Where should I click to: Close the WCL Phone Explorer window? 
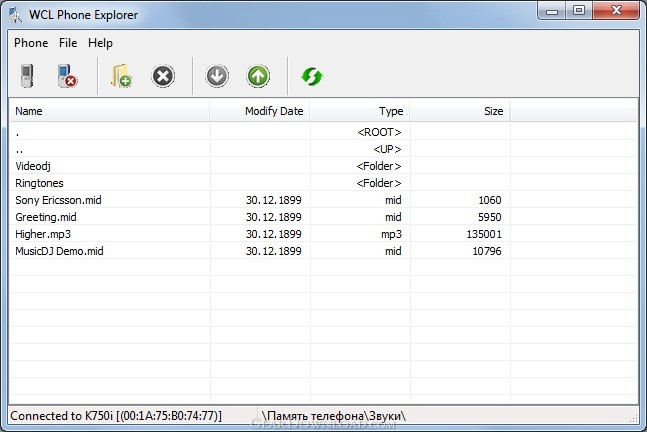(x=616, y=11)
